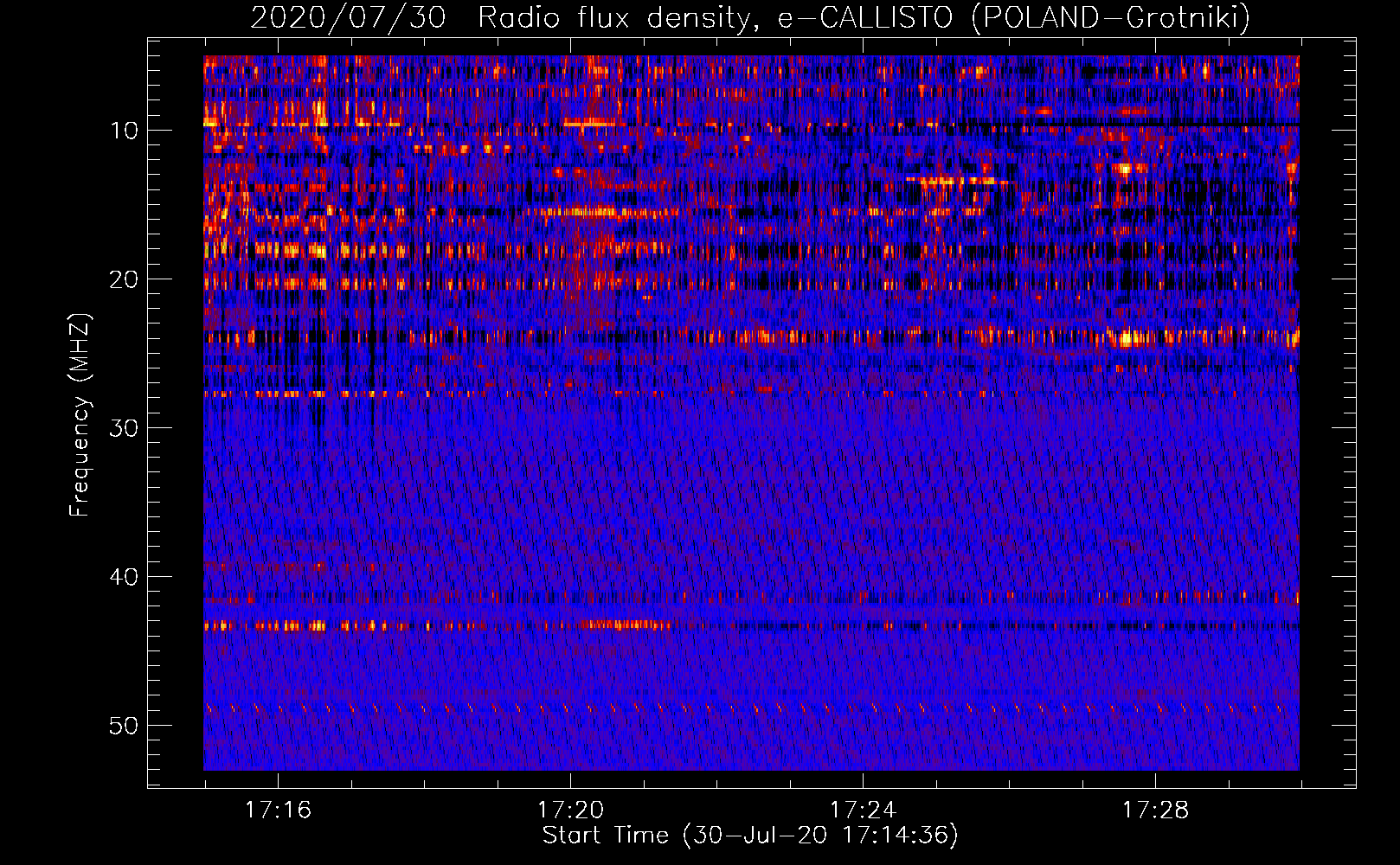Click the 30 MHz frequency tick label
Screen dimensions: 1400x865
tap(125, 428)
